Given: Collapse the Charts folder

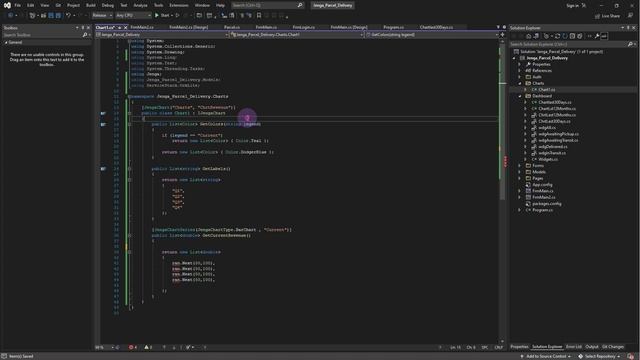Looking at the screenshot, I should pos(520,83).
